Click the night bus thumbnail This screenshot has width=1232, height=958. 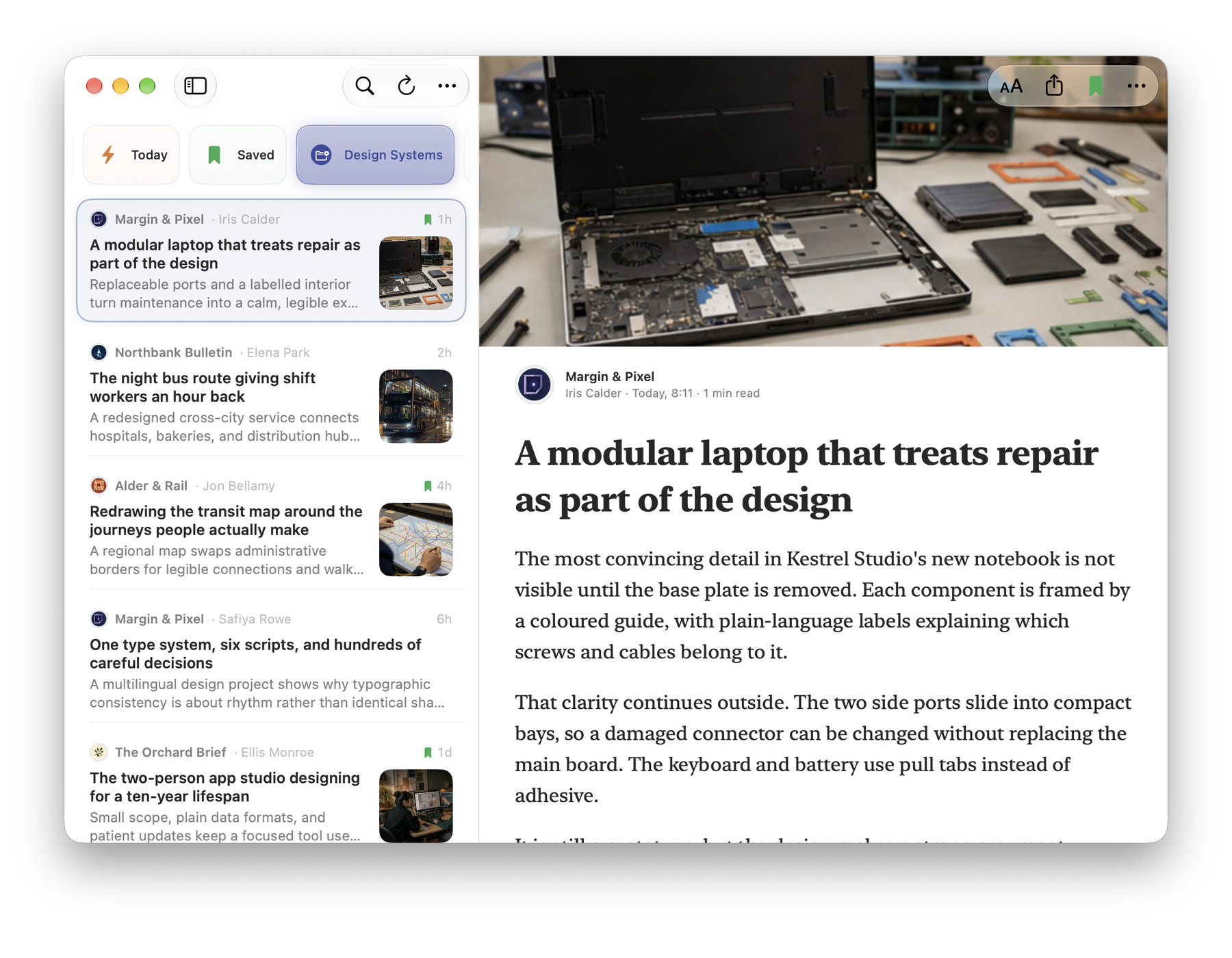(416, 406)
